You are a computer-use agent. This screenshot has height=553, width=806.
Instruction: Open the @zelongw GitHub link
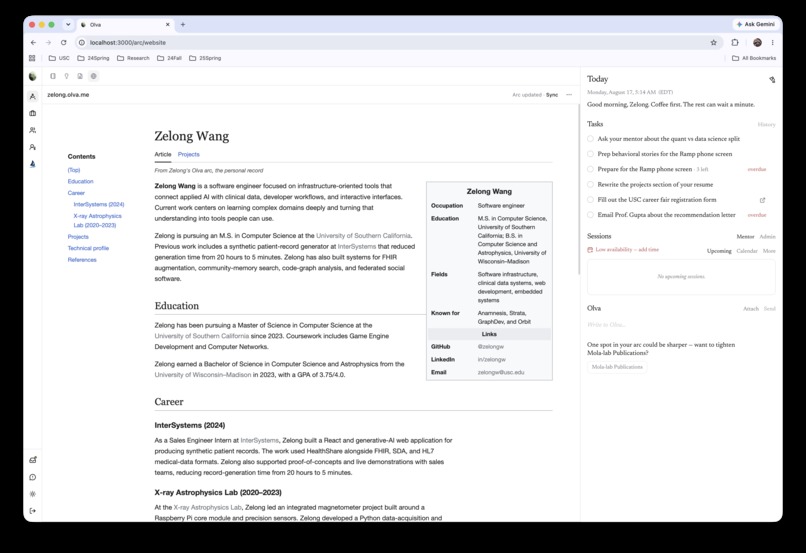(490, 347)
